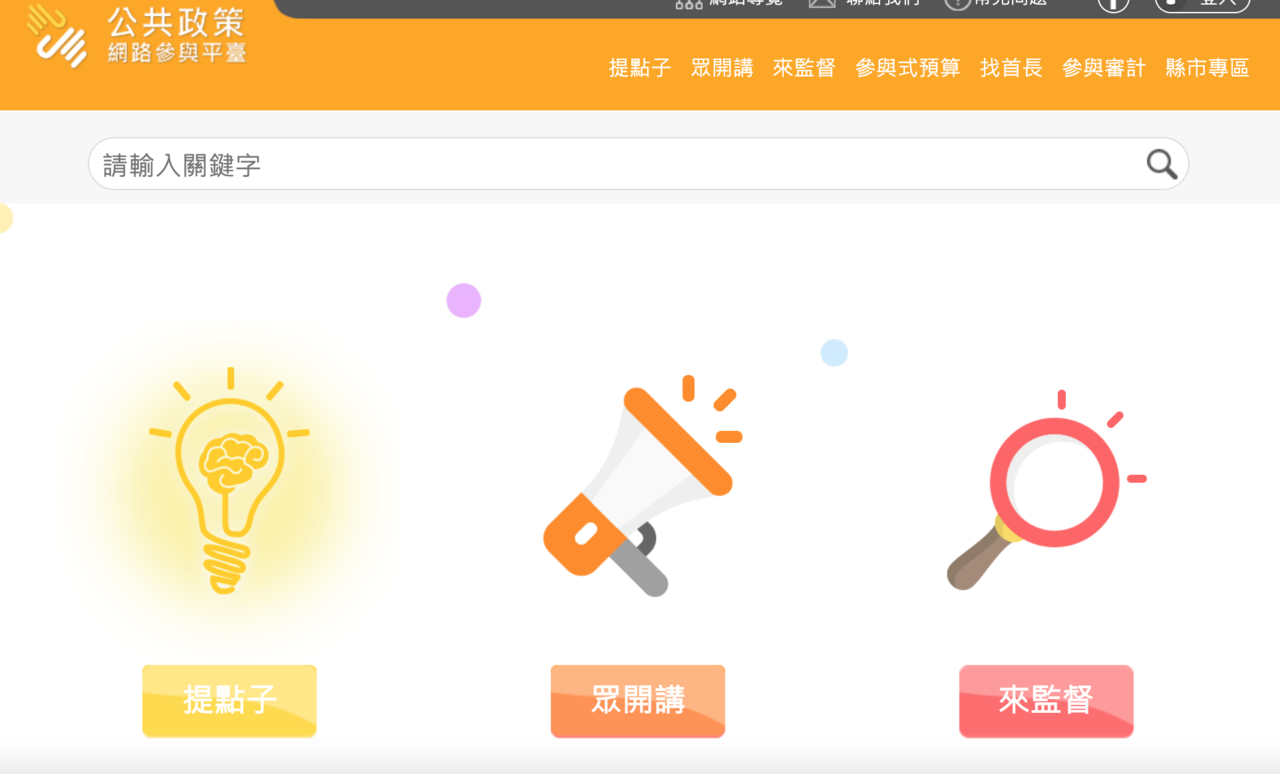Click the sitemap icon in top bar
The height and width of the screenshot is (774, 1280).
(689, 4)
